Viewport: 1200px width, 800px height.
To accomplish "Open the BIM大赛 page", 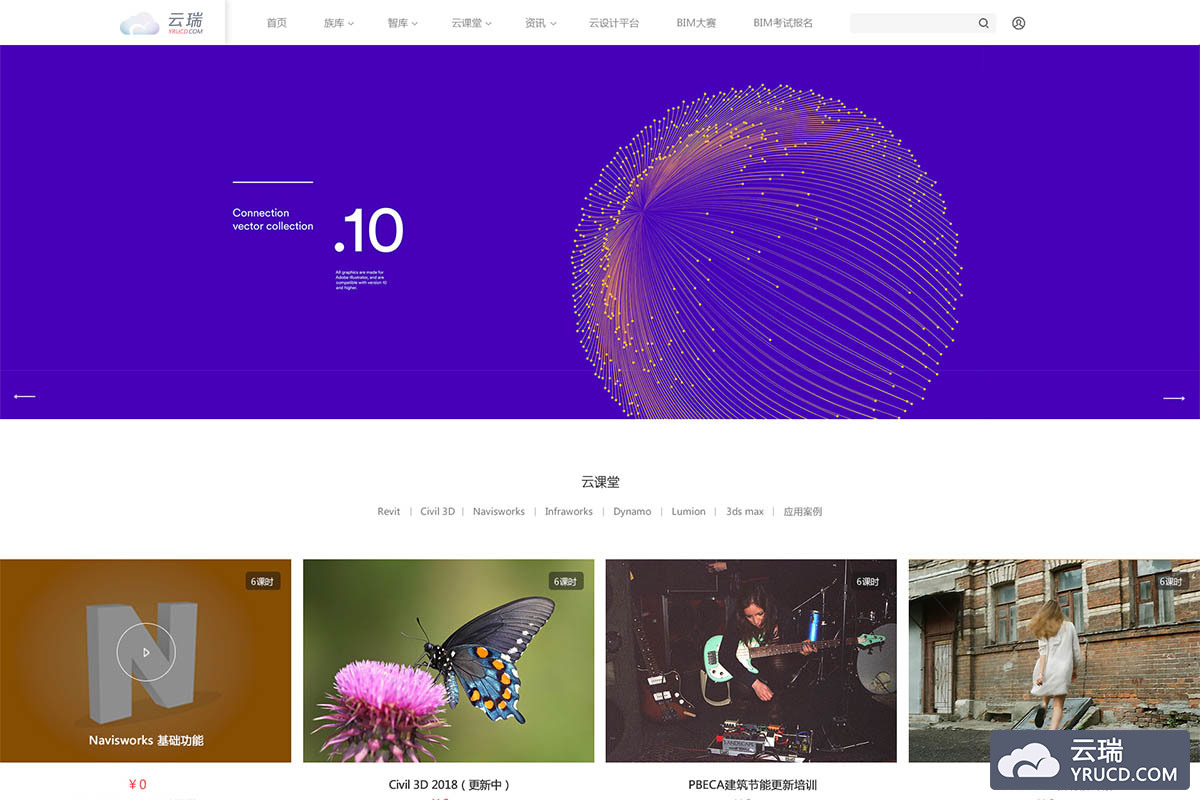I will (x=696, y=23).
